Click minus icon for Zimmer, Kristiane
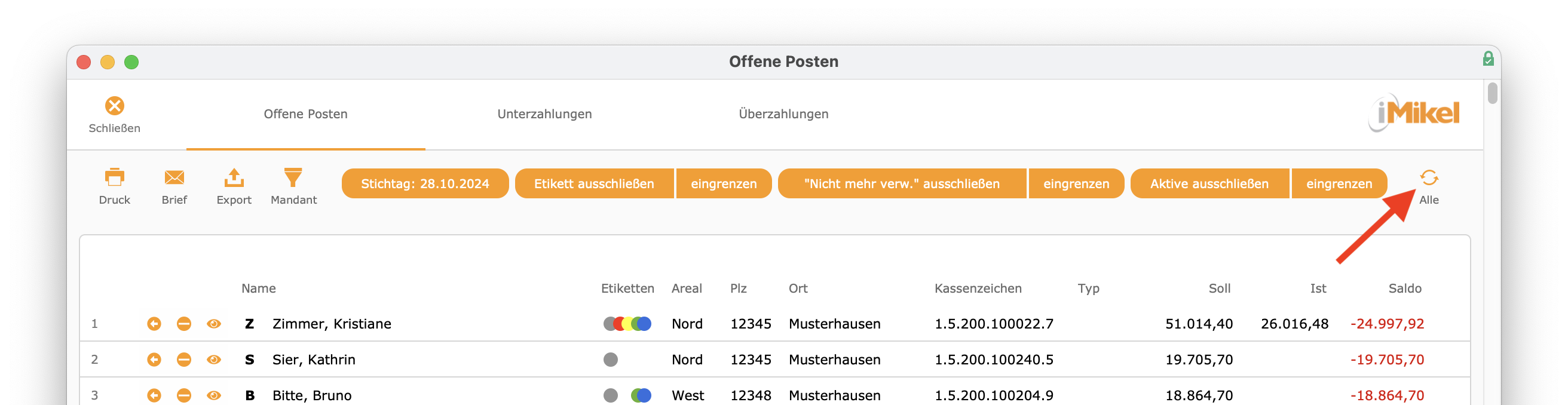Image resolution: width=1568 pixels, height=405 pixels. click(184, 324)
